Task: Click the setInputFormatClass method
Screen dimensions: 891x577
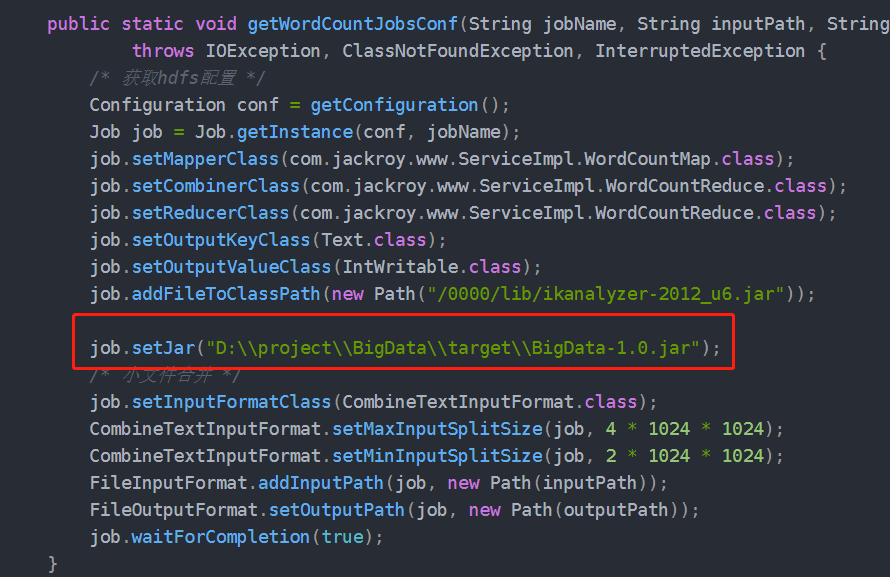Action: point(231,402)
